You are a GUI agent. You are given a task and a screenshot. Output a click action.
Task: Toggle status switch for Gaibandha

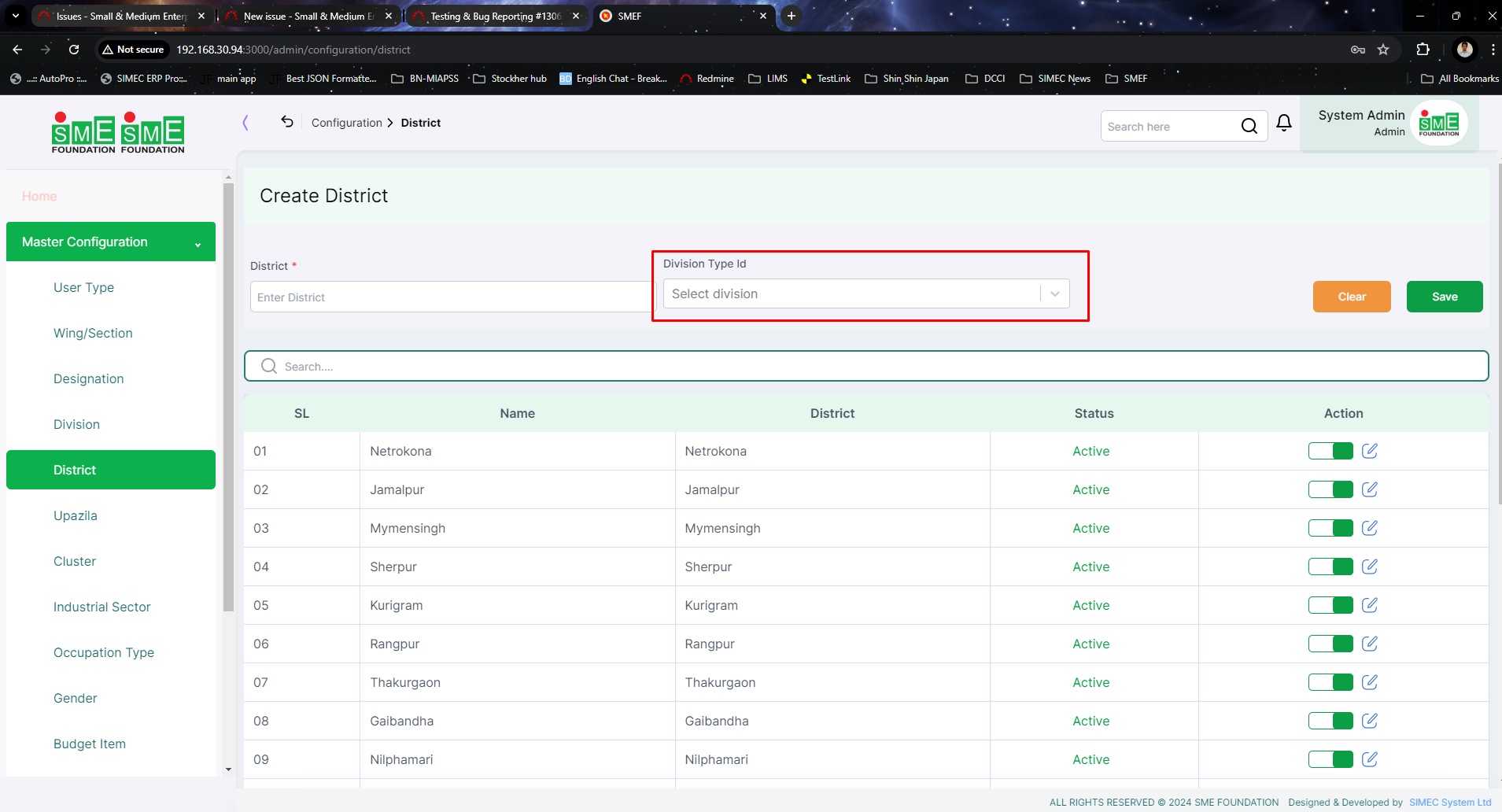1330,721
